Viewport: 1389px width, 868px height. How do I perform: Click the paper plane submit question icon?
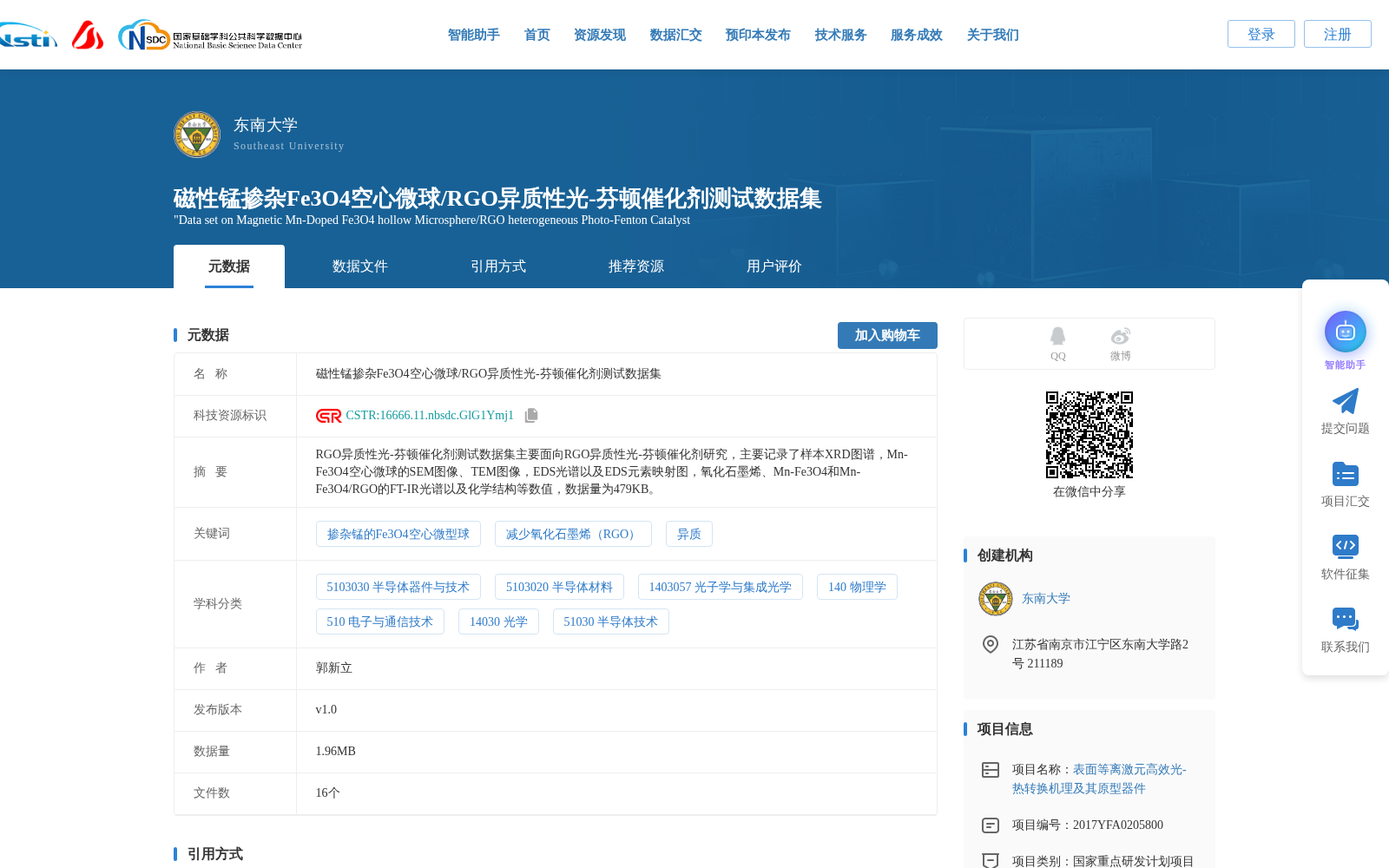1346,401
